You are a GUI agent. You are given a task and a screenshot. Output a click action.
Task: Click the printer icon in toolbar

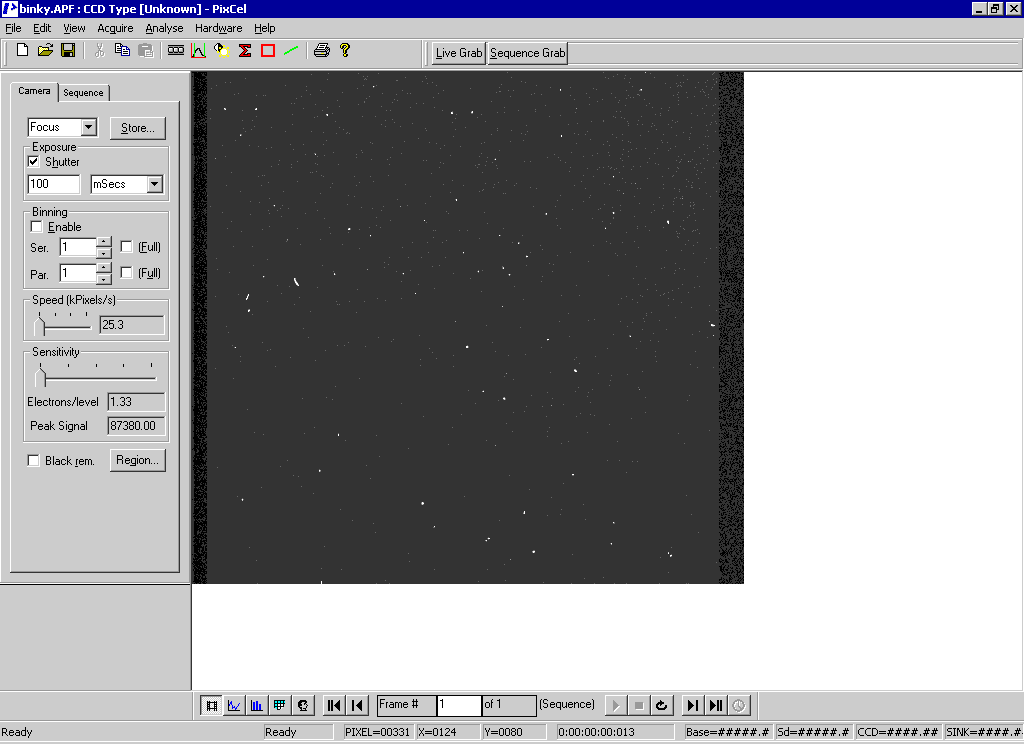pyautogui.click(x=321, y=50)
